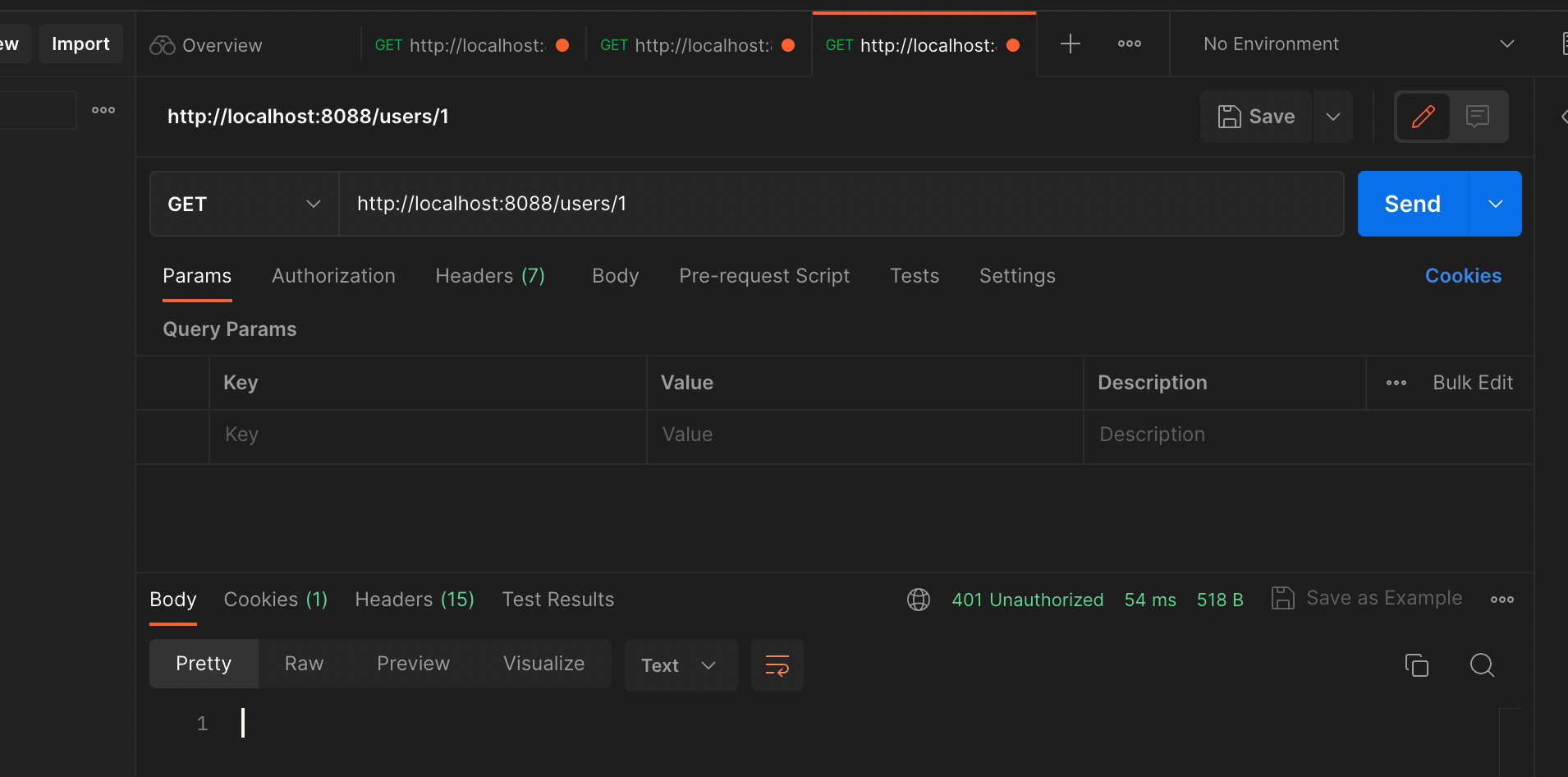Open the No Environment selector
The width and height of the screenshot is (1568, 777).
pyautogui.click(x=1358, y=44)
